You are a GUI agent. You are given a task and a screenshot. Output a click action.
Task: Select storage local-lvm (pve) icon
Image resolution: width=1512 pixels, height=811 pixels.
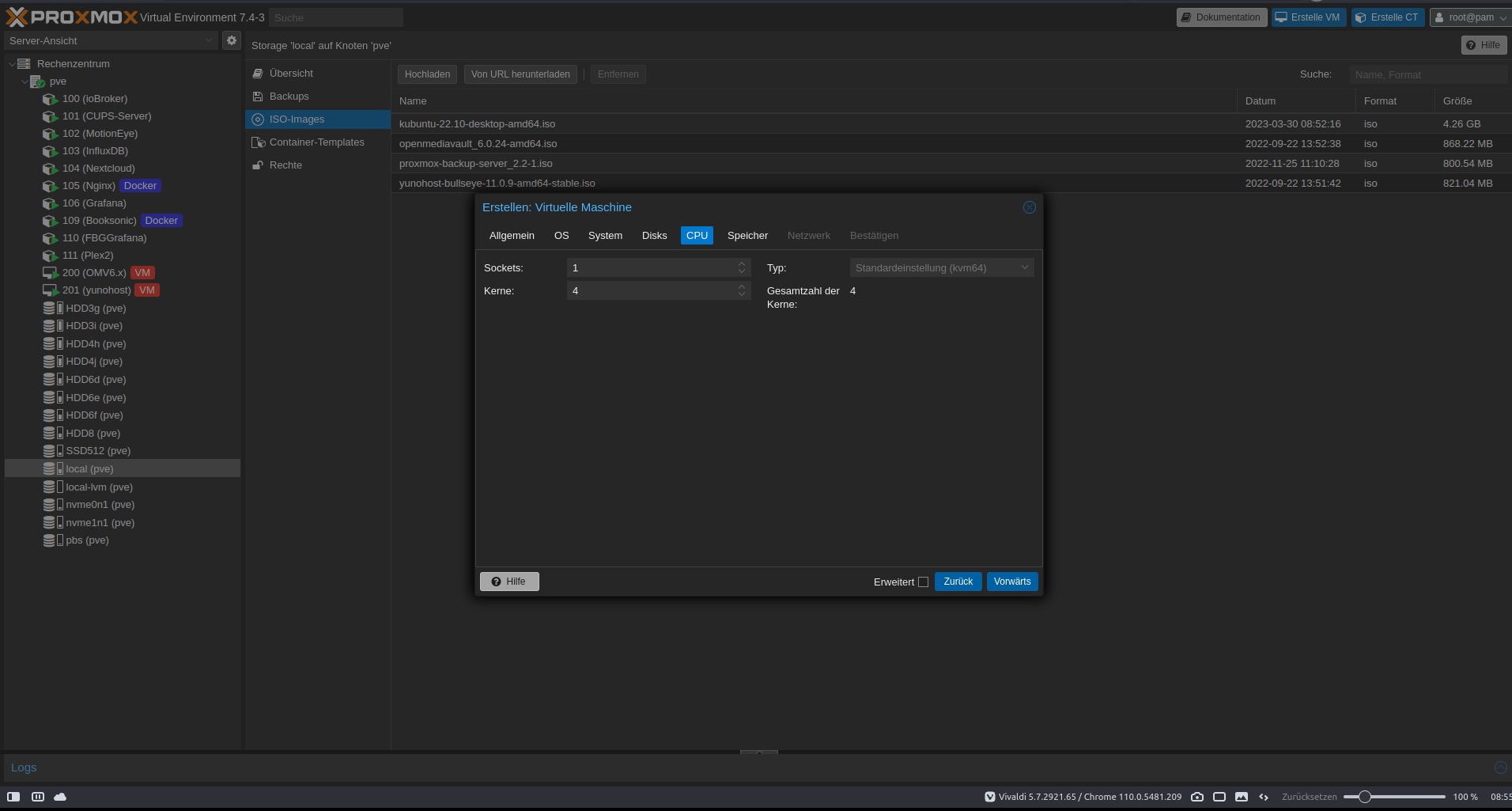pyautogui.click(x=53, y=487)
